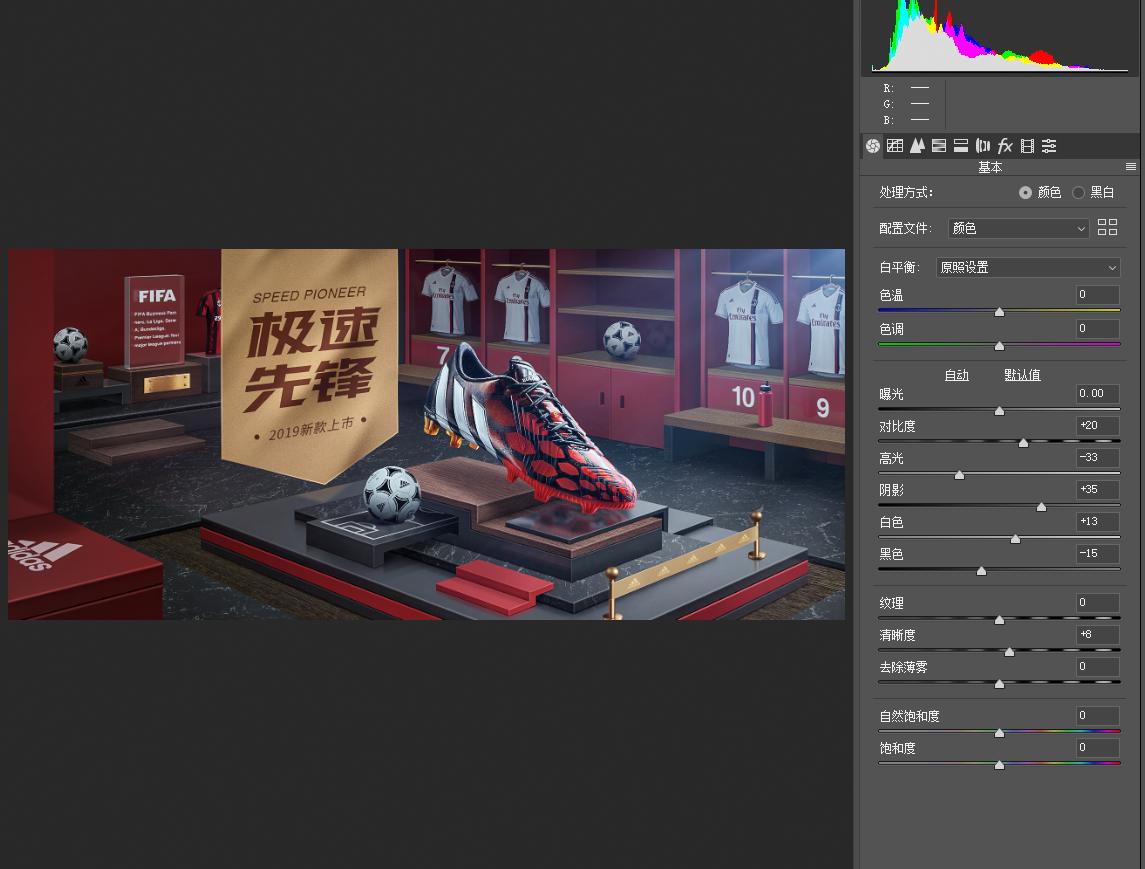Open the 基本 panel flyout menu

(x=1131, y=167)
